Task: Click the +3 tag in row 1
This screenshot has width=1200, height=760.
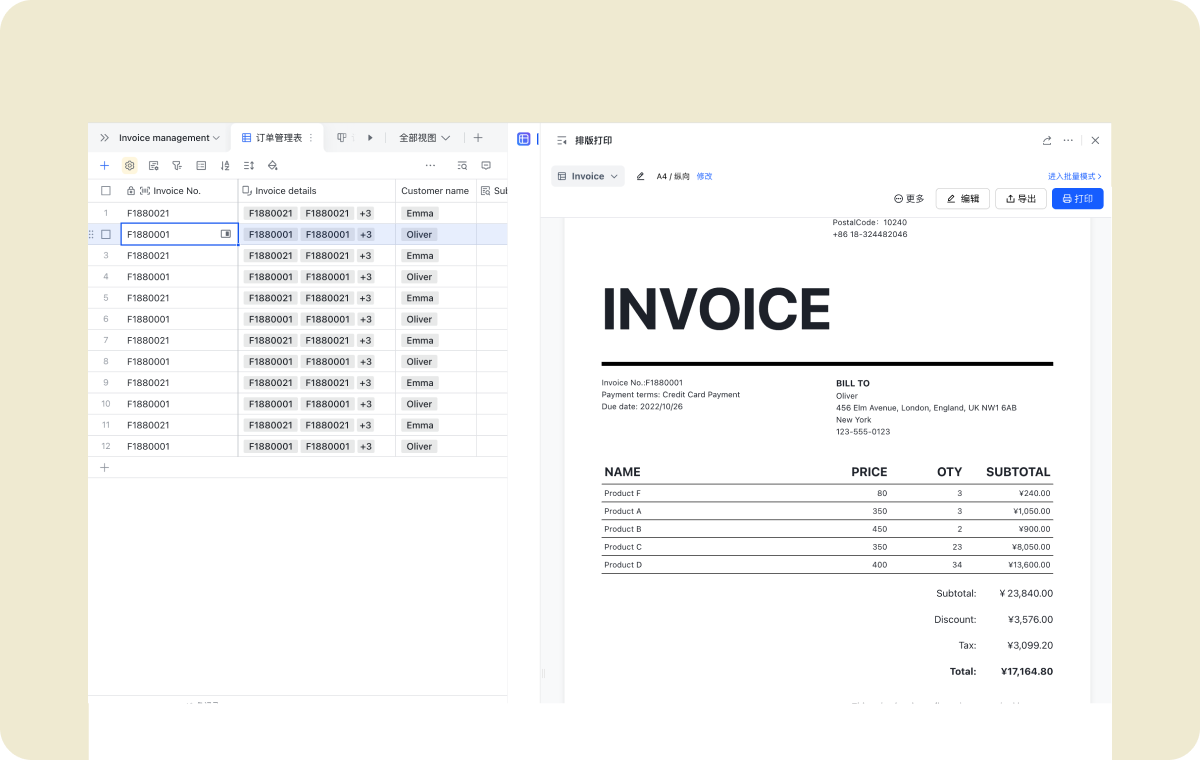Action: [x=365, y=213]
